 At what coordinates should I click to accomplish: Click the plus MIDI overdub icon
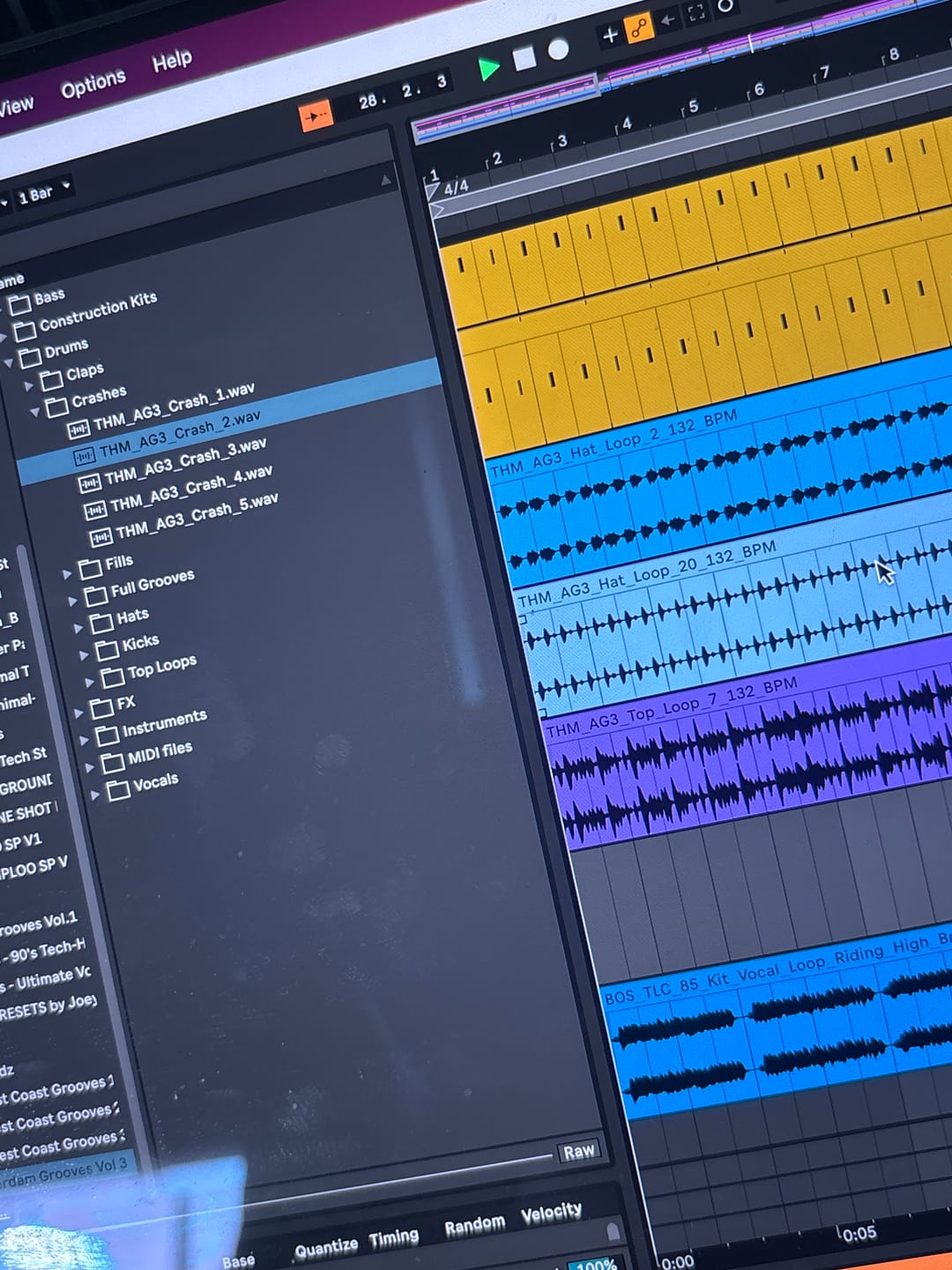pos(609,36)
